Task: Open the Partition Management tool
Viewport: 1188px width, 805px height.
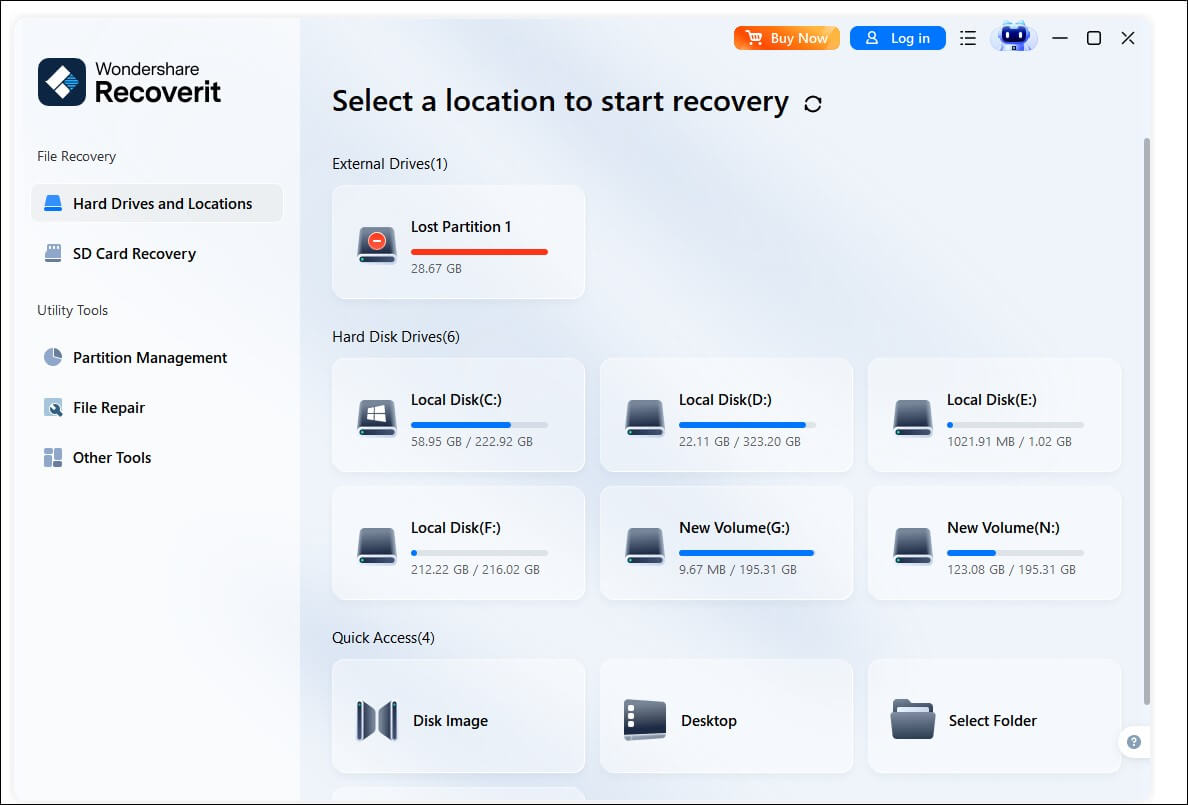Action: tap(149, 357)
